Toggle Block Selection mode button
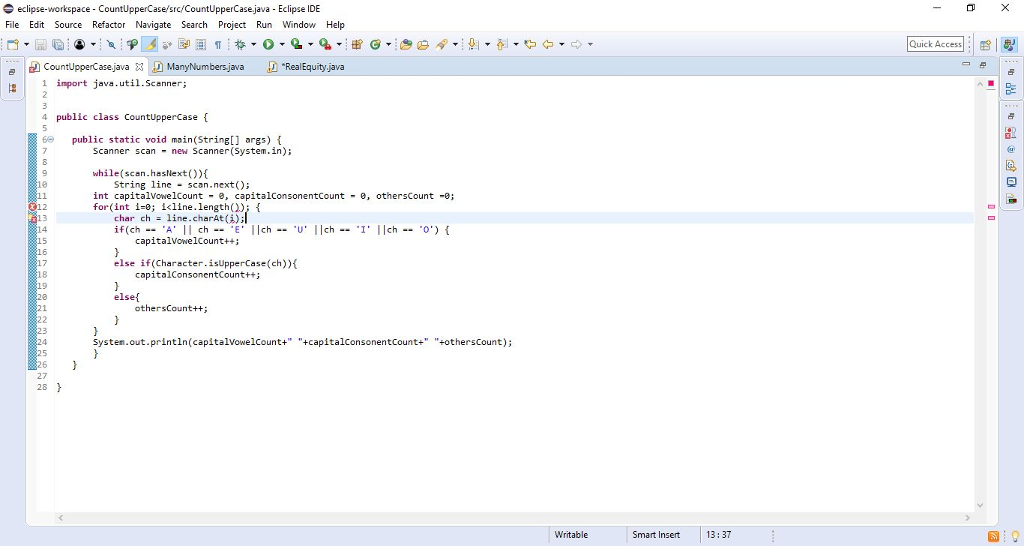 [x=200, y=44]
